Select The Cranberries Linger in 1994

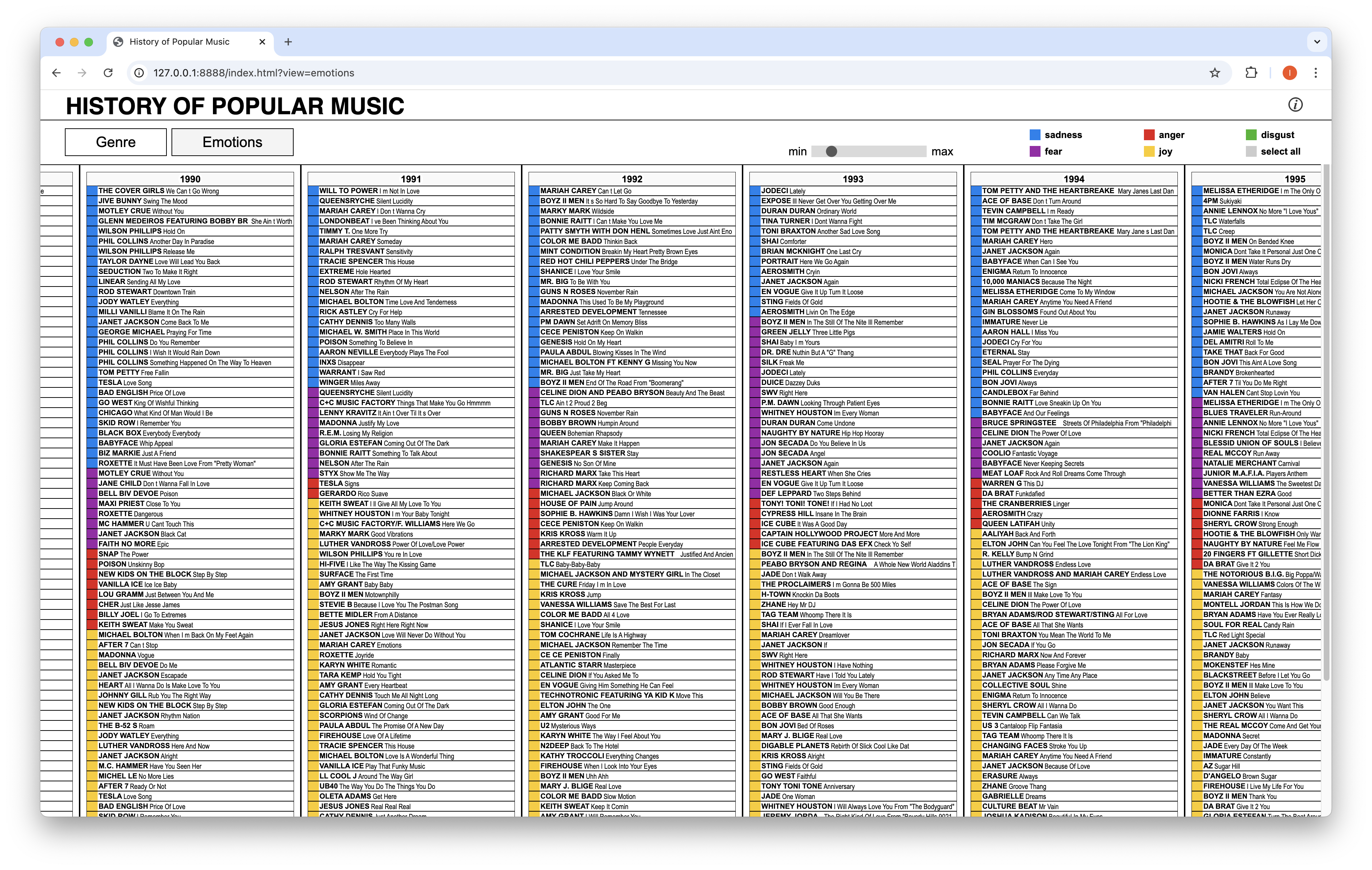[1074, 504]
